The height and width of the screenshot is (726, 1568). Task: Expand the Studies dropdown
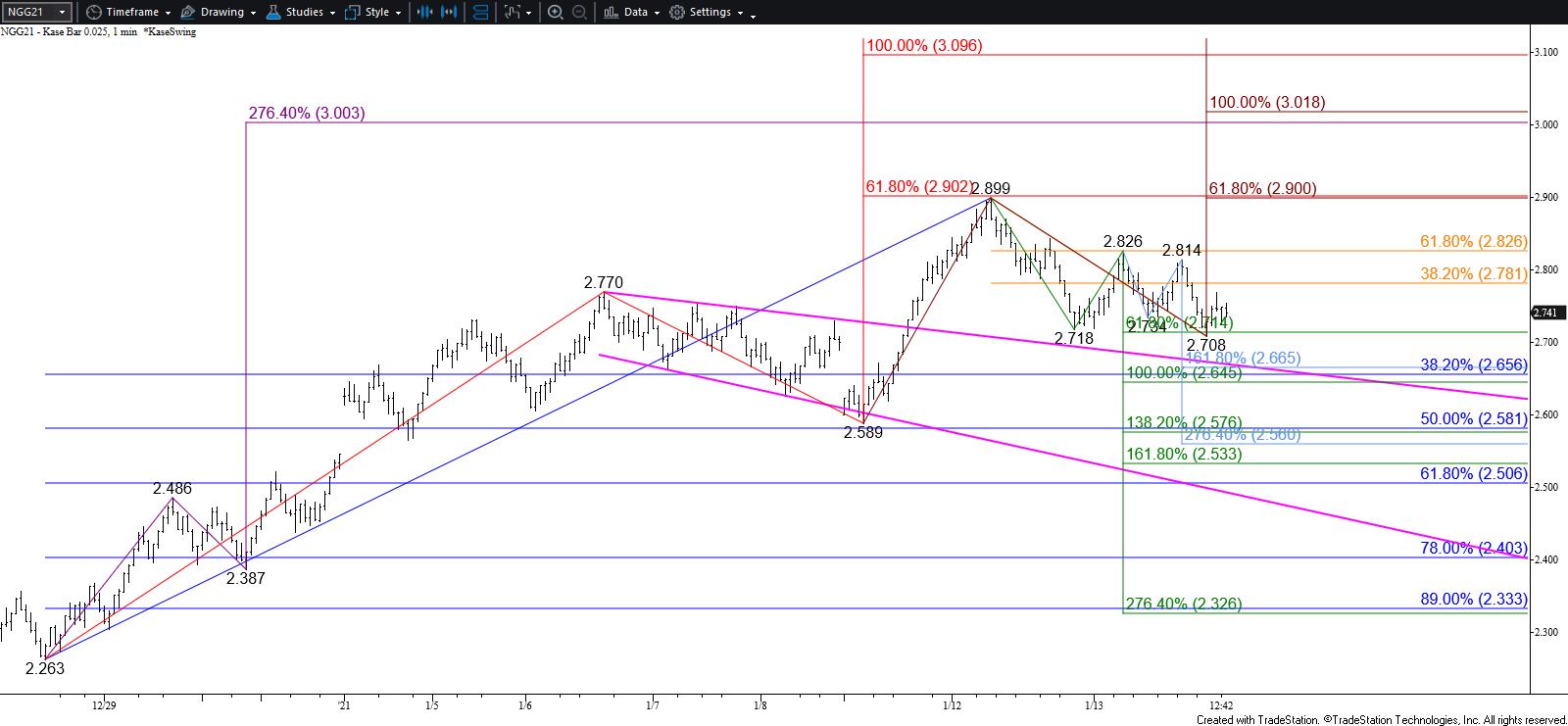[x=304, y=12]
